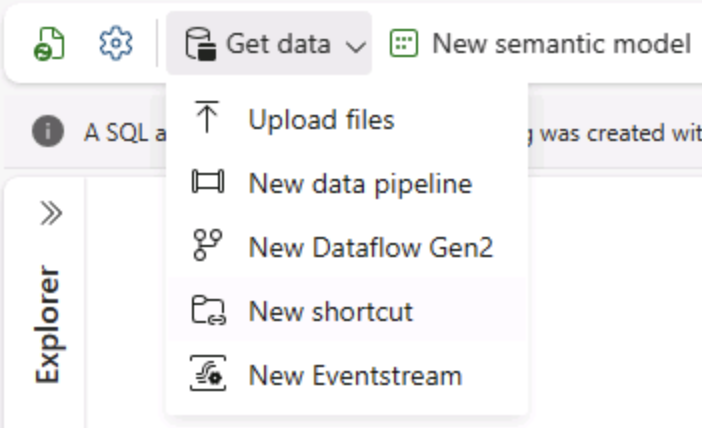Select Upload files from the menu
Viewport: 702px width, 428px height.
point(321,120)
